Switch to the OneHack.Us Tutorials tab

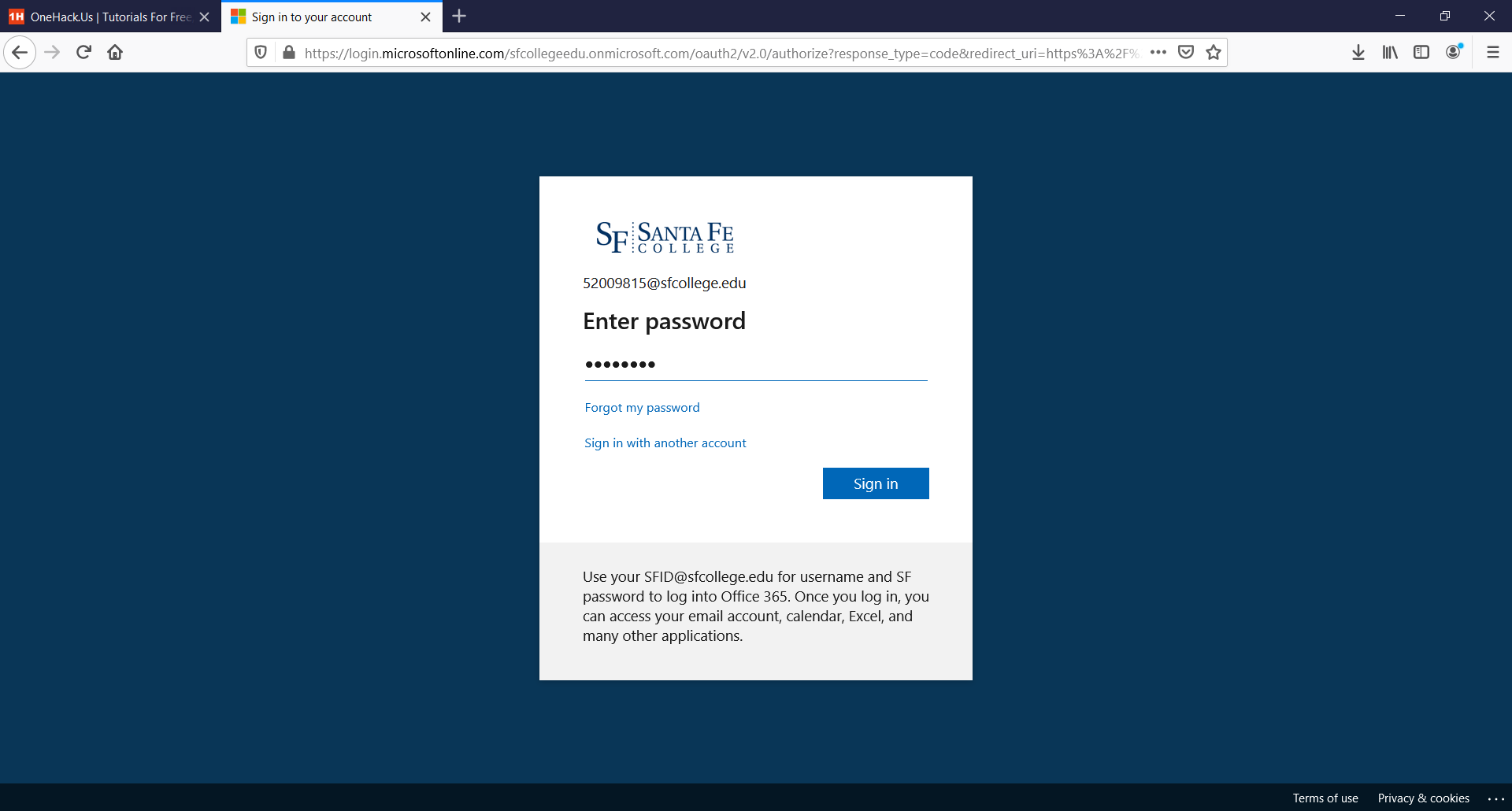pyautogui.click(x=110, y=17)
